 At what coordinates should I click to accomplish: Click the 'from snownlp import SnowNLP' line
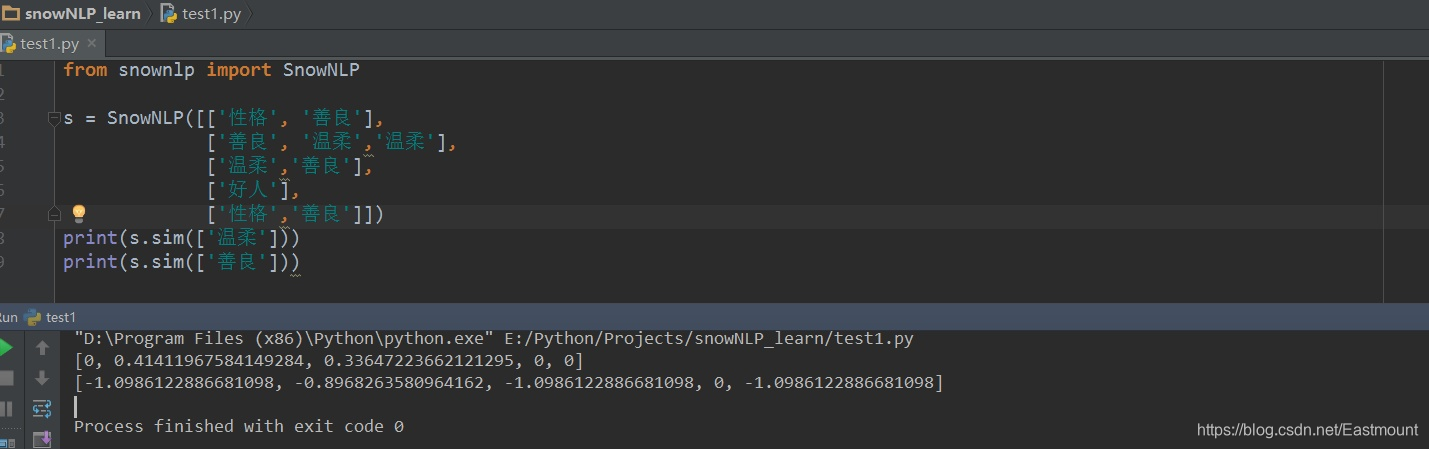pos(211,70)
